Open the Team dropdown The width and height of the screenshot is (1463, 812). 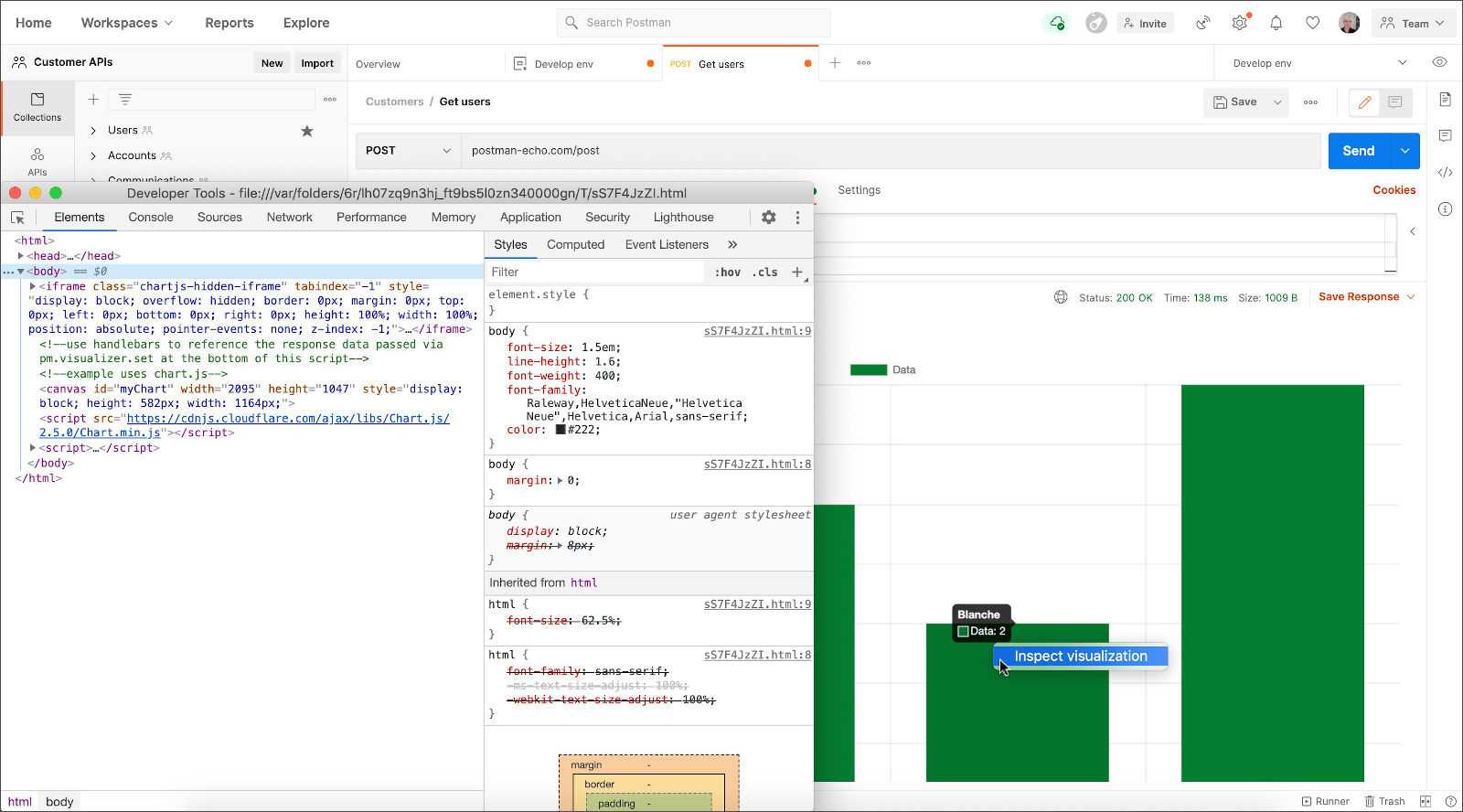[1413, 23]
